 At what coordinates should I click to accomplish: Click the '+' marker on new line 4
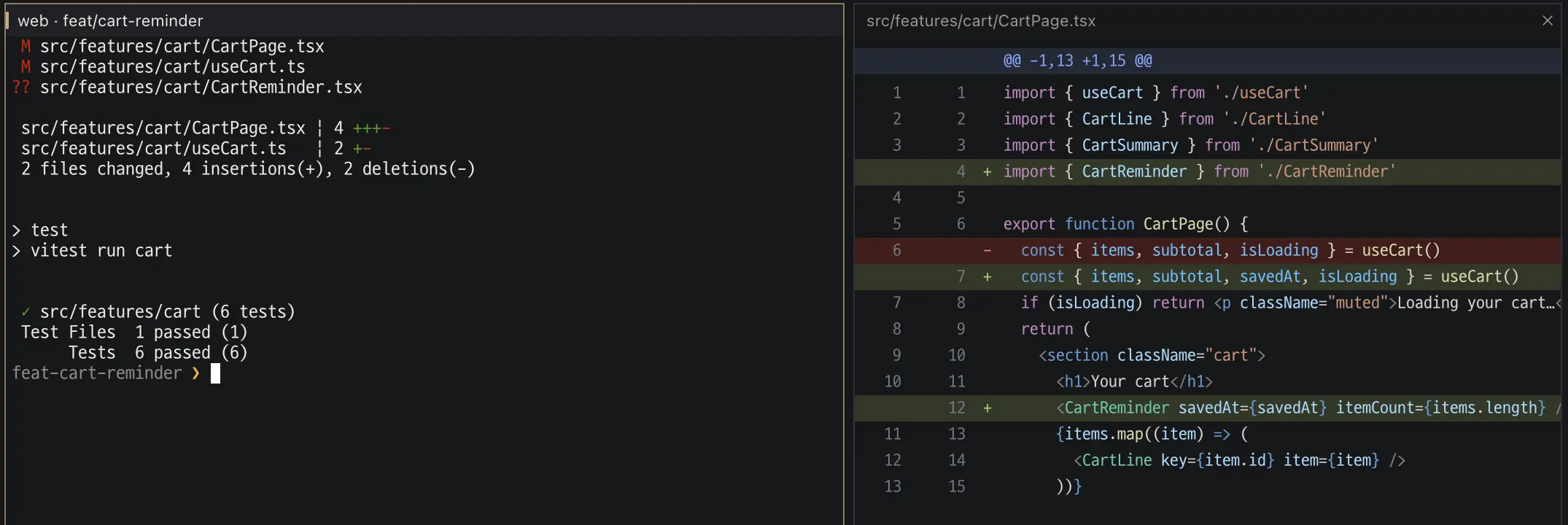click(987, 172)
